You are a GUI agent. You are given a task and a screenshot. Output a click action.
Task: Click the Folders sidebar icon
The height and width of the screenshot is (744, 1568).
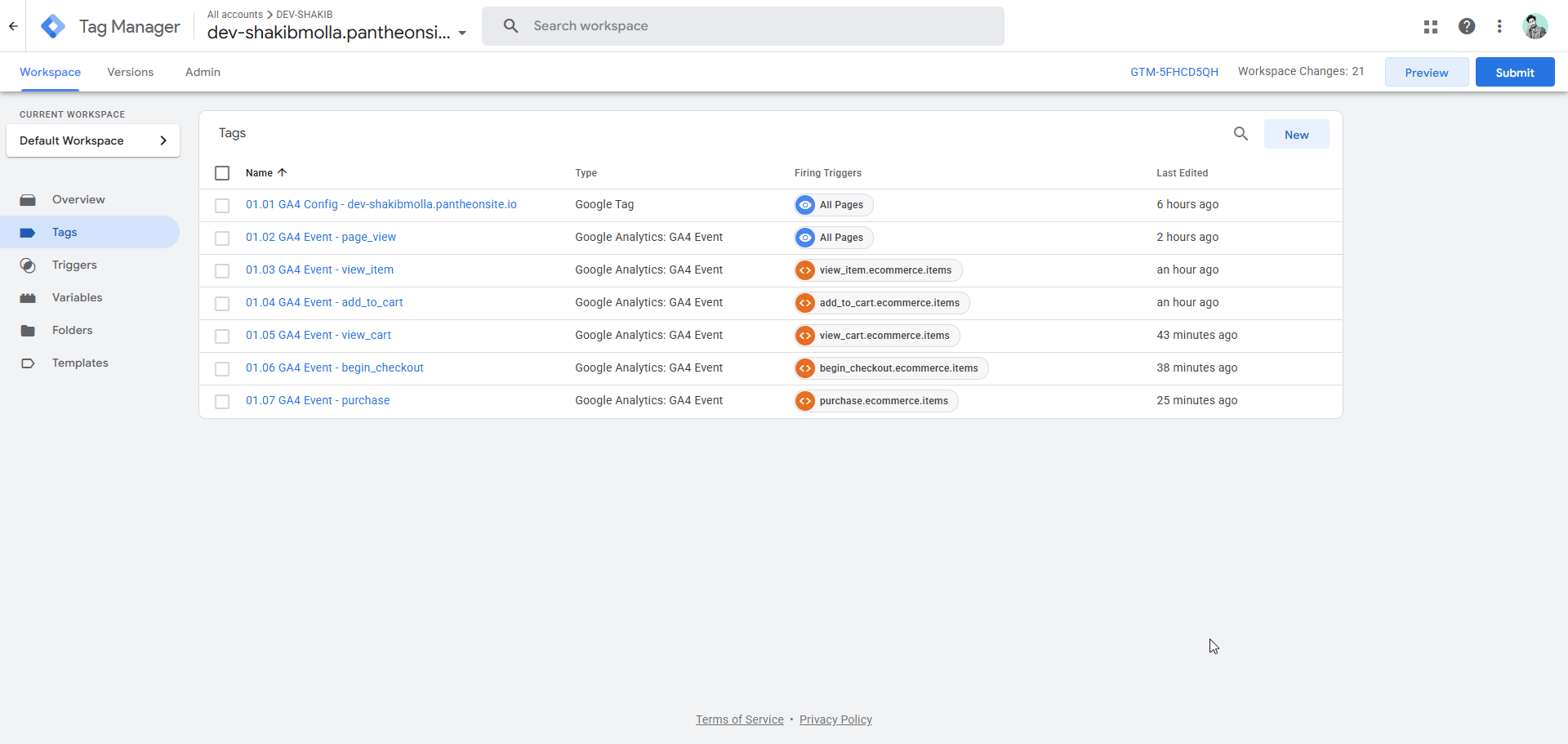click(x=28, y=331)
